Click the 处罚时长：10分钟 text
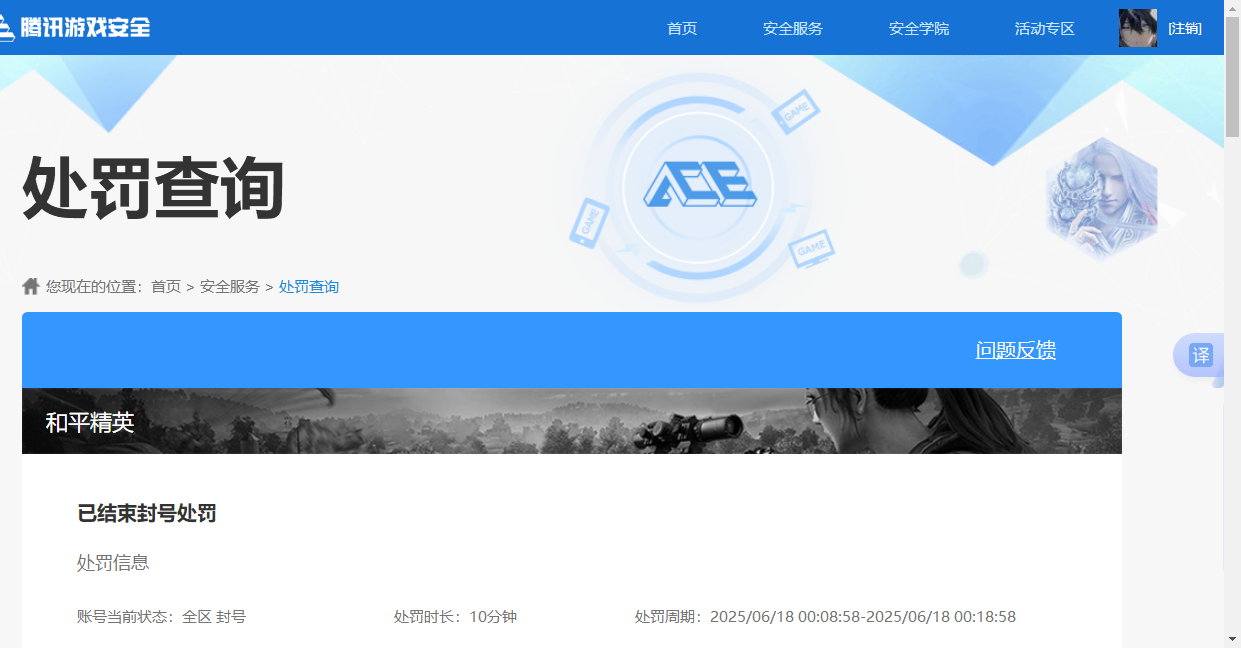Viewport: 1241px width, 648px height. pyautogui.click(x=455, y=617)
